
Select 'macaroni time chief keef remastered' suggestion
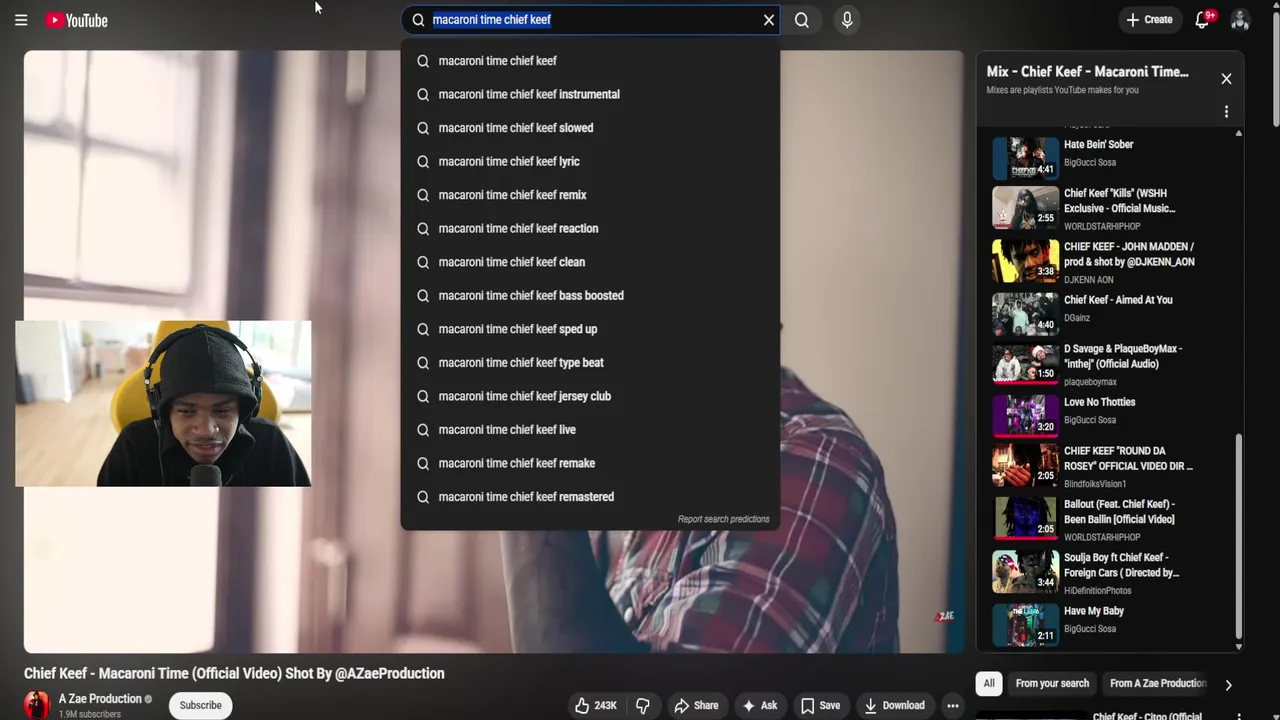(x=590, y=496)
